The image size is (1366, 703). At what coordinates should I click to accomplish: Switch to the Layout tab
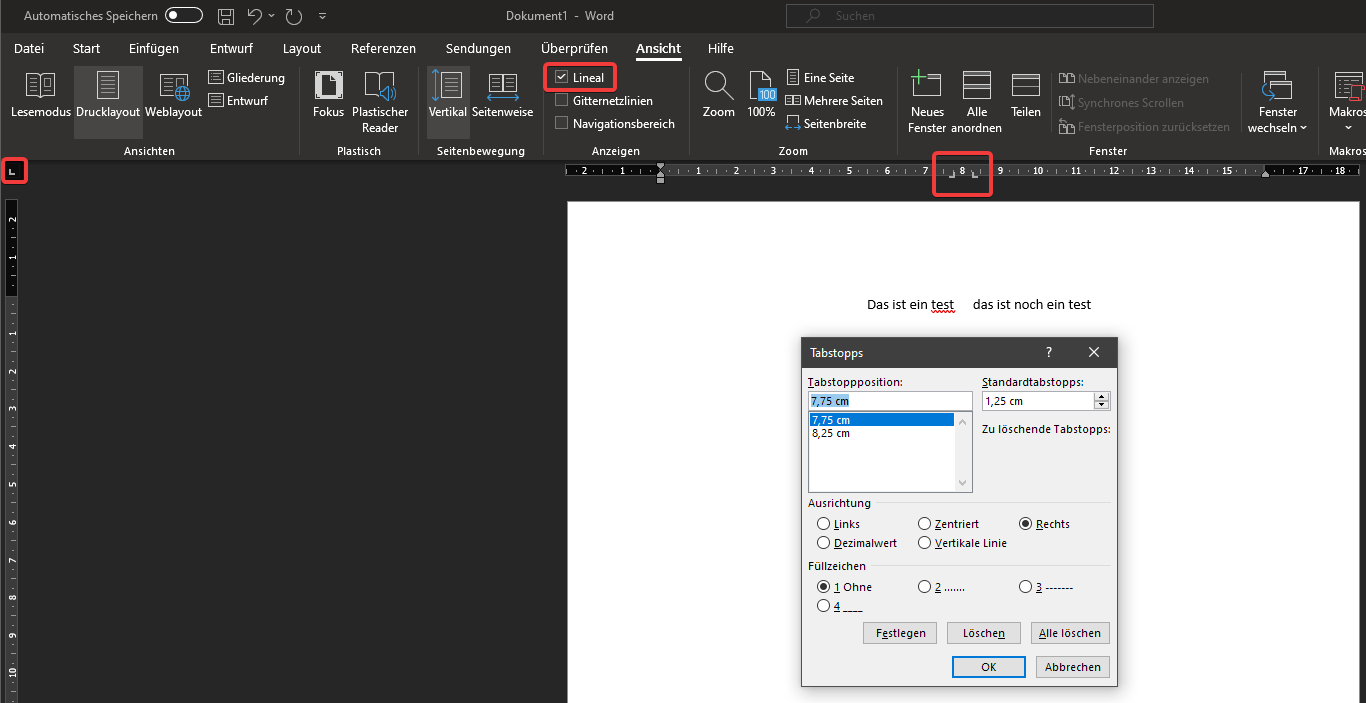(x=302, y=48)
